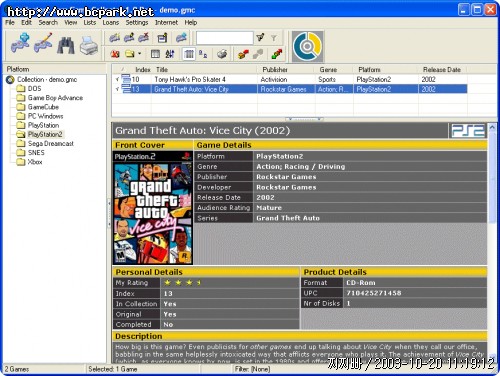Click the scroll-up arrow of details pane
The height and width of the screenshot is (376, 500).
[492, 127]
